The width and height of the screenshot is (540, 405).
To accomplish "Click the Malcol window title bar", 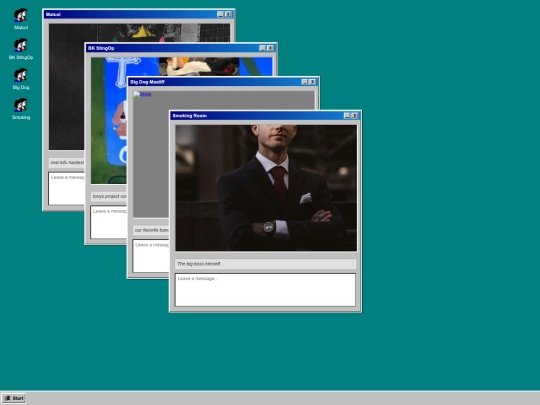I will (138, 14).
